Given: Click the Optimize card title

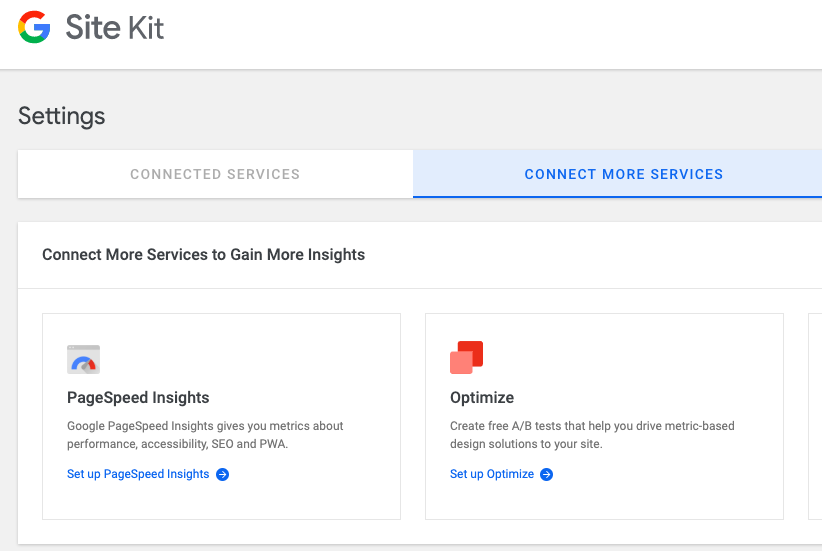Looking at the screenshot, I should pos(482,397).
